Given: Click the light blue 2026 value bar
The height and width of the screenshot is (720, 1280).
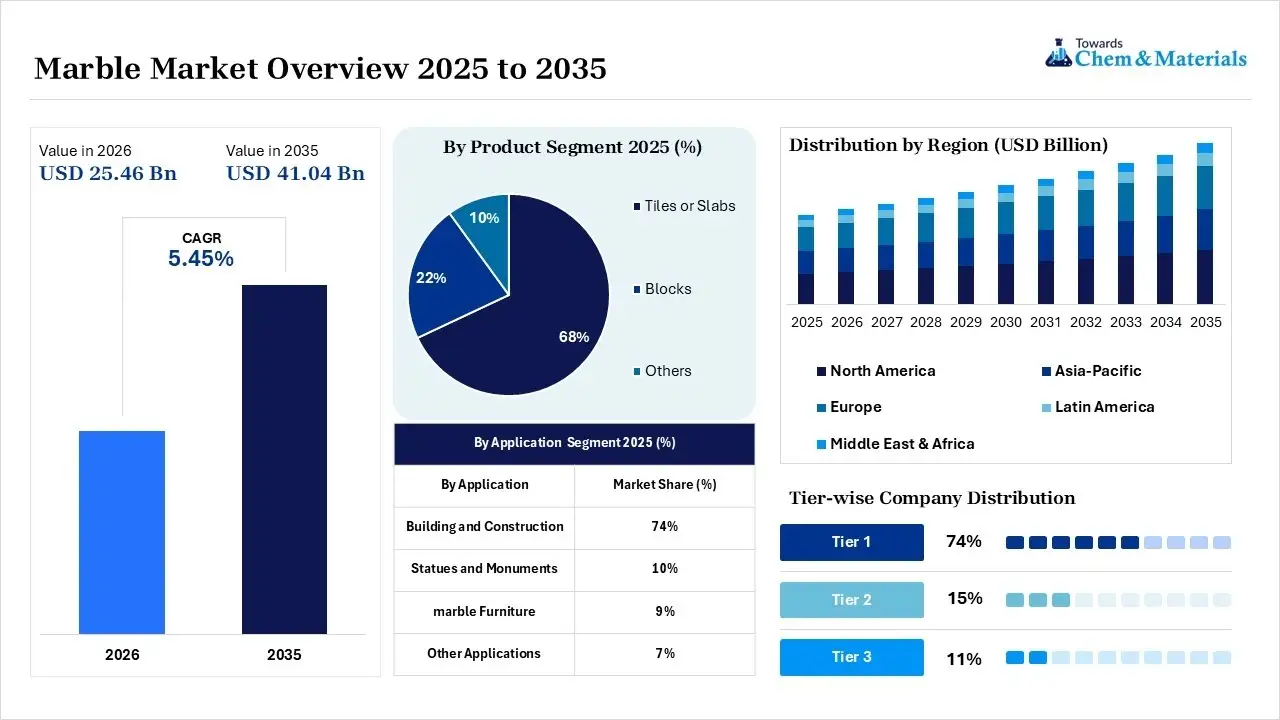Looking at the screenshot, I should (122, 533).
